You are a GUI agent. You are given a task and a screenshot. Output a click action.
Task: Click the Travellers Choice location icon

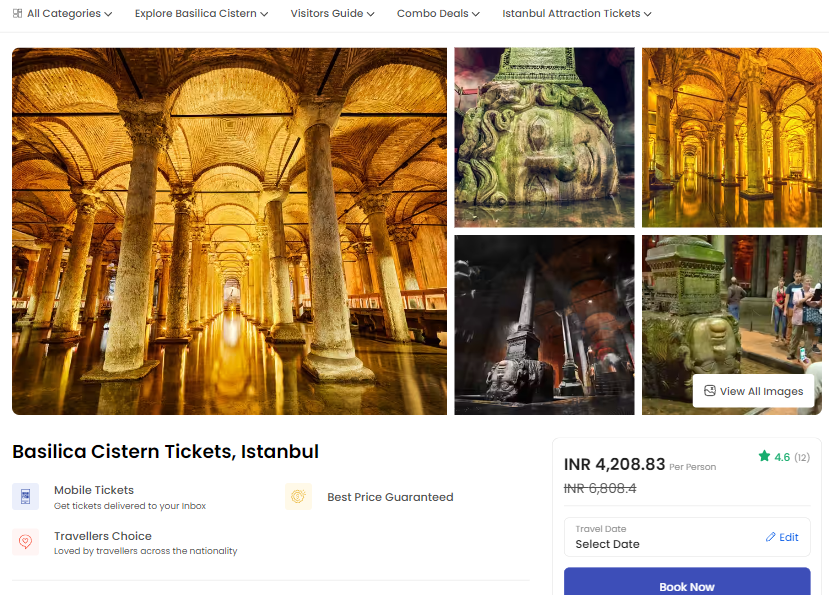(x=25, y=541)
